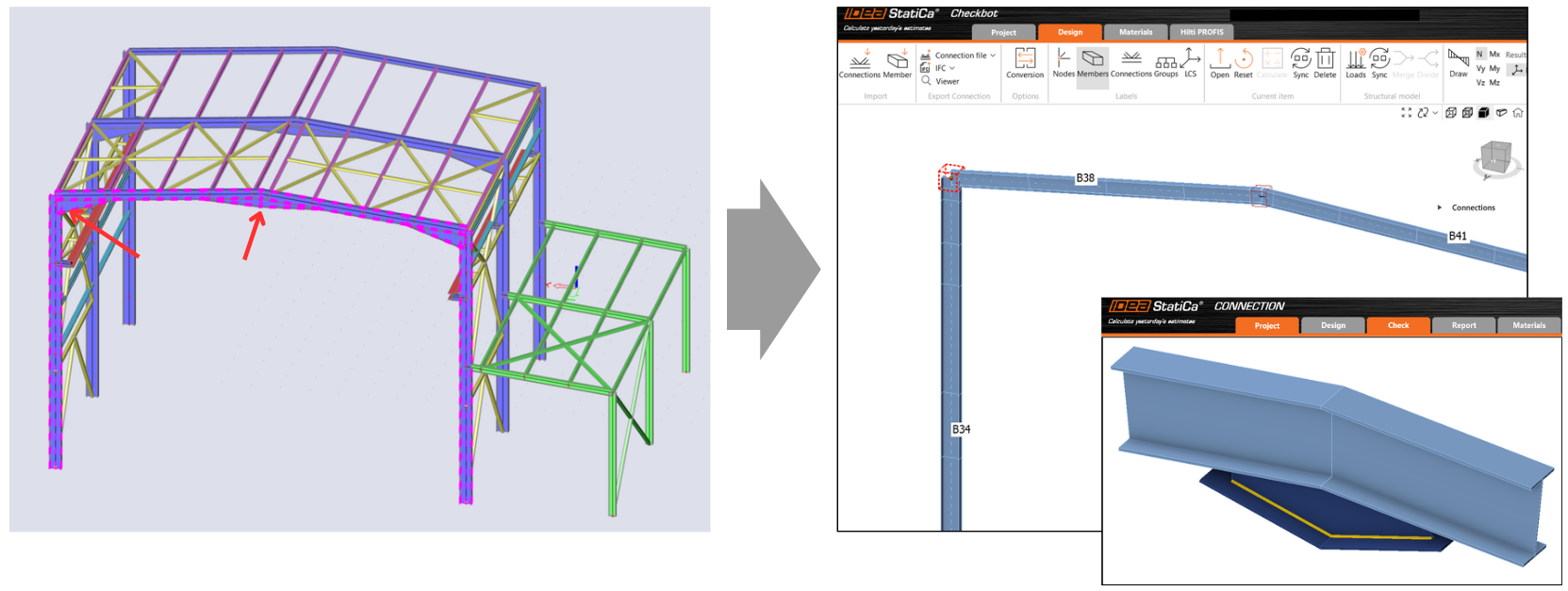The width and height of the screenshot is (1568, 591).
Task: Toggle the N internal force result
Action: pos(1480,55)
